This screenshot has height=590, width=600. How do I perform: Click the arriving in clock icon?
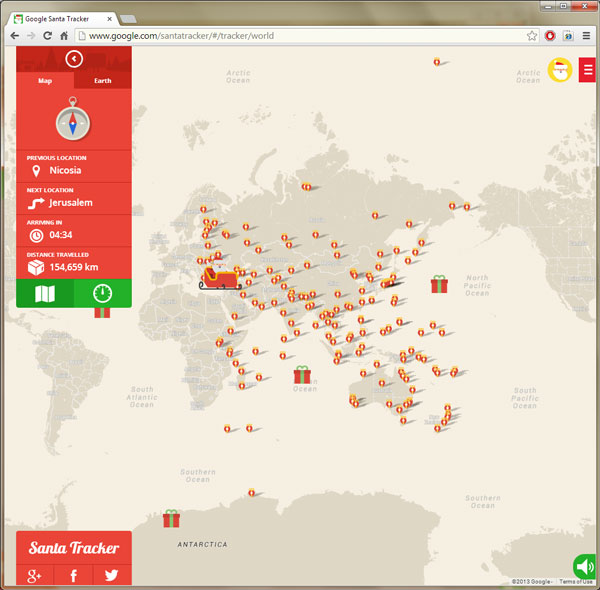coord(36,235)
